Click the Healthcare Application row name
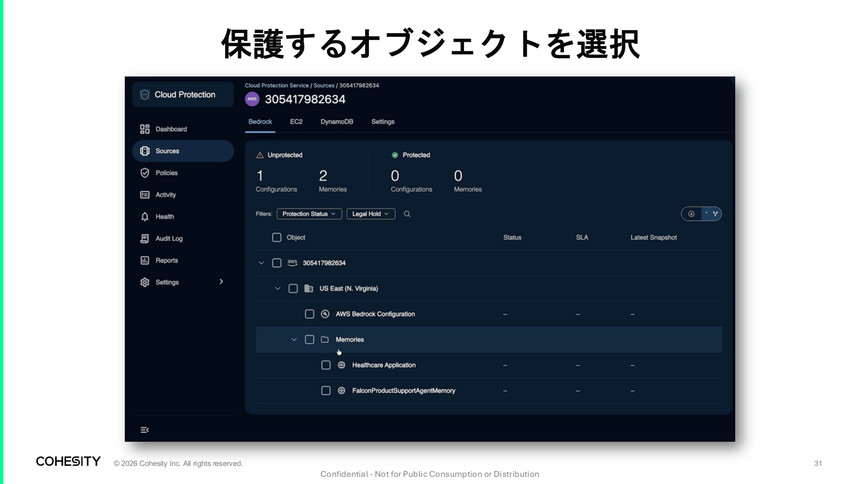The image size is (860, 484). pos(384,365)
